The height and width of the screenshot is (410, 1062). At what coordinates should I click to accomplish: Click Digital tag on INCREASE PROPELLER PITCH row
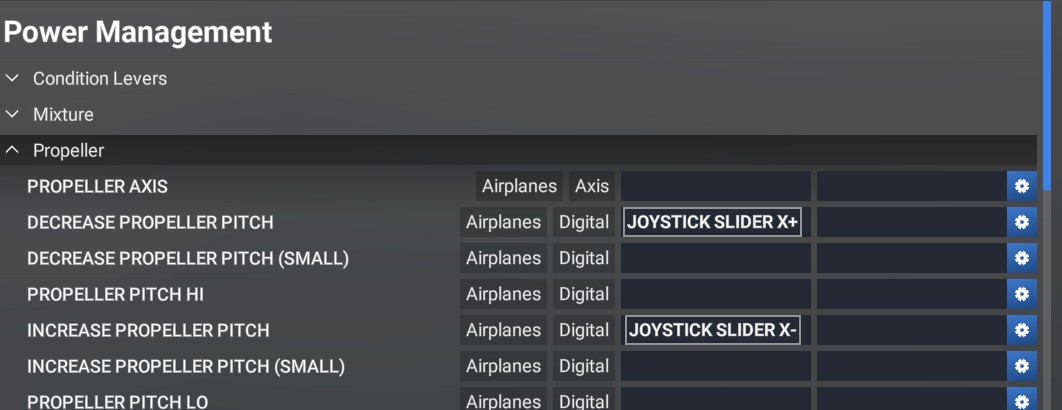[x=584, y=330]
